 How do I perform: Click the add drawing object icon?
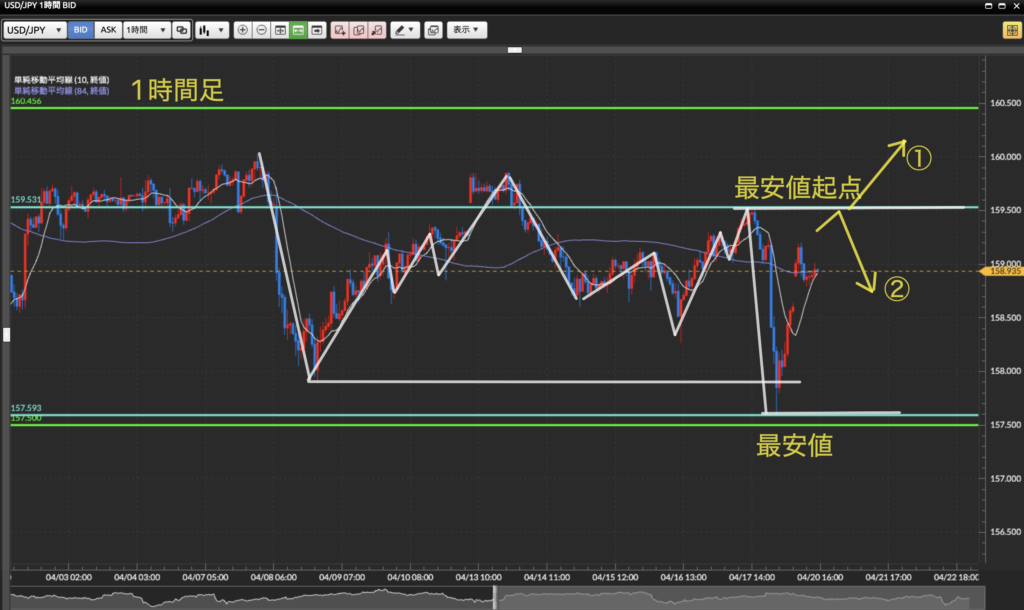(340, 30)
